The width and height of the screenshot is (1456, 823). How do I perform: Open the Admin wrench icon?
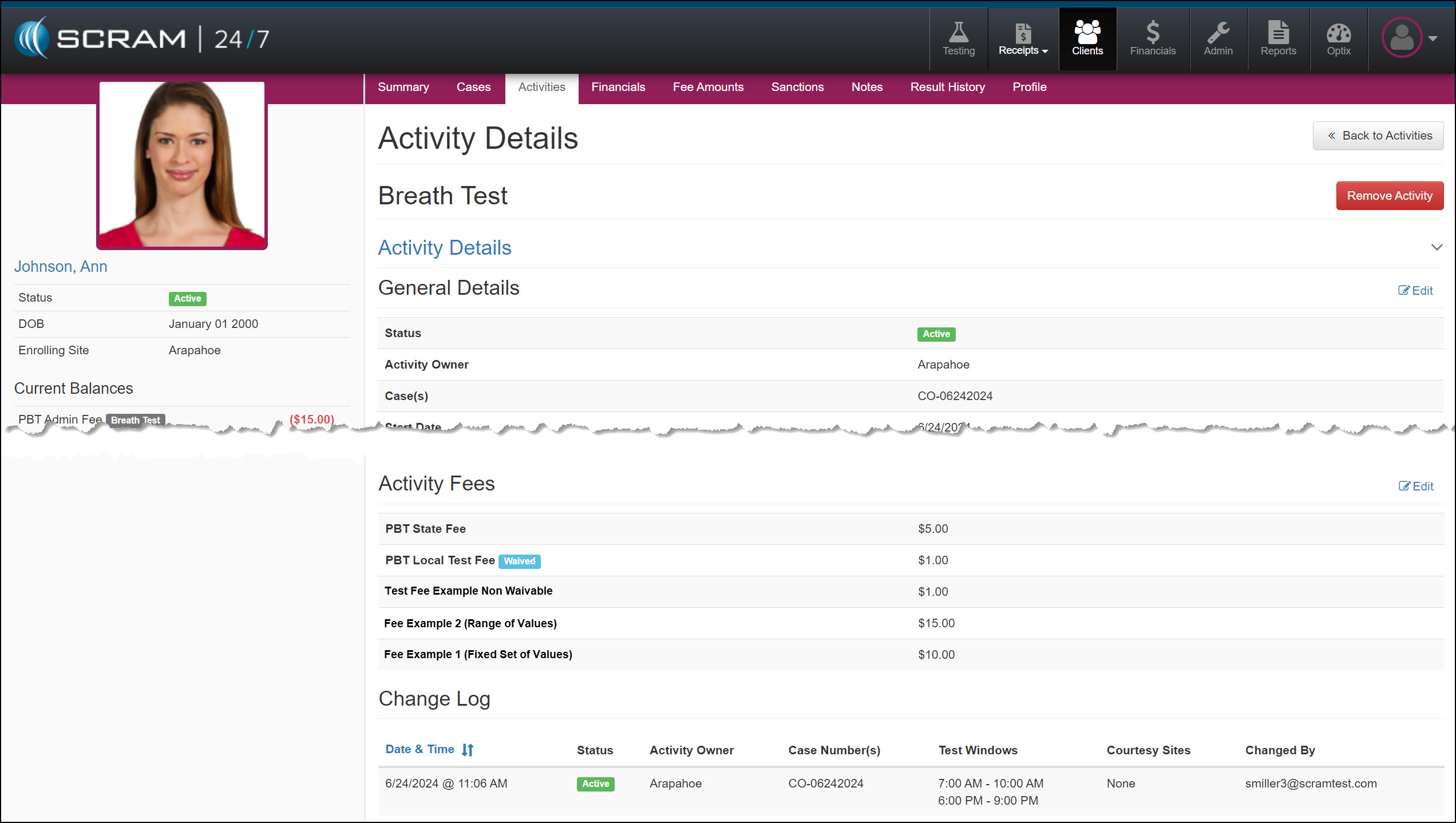1218,39
